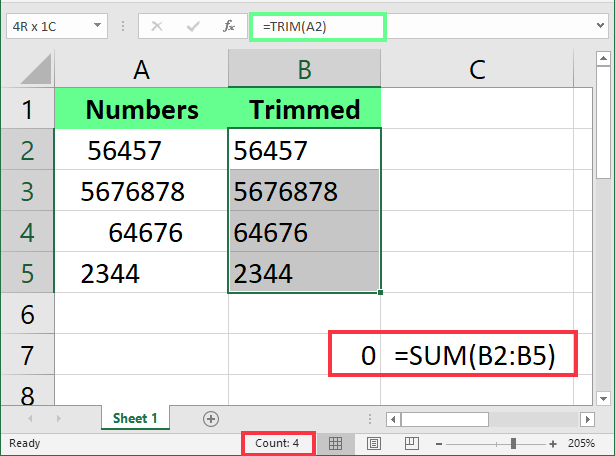Select the cell showing 0 in row 7
This screenshot has height=456, width=615.
click(304, 355)
